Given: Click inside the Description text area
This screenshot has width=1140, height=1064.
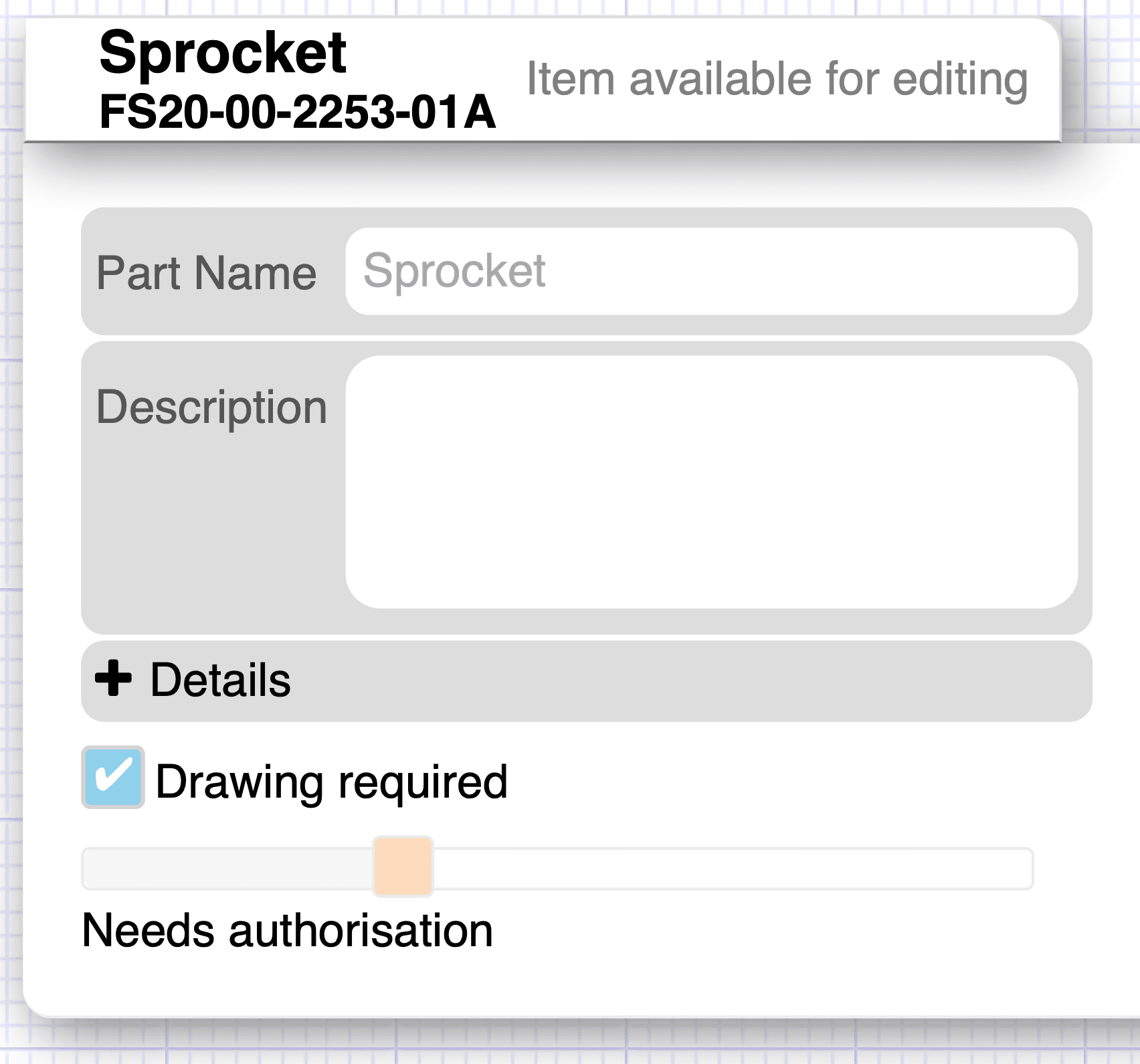Looking at the screenshot, I should point(712,482).
